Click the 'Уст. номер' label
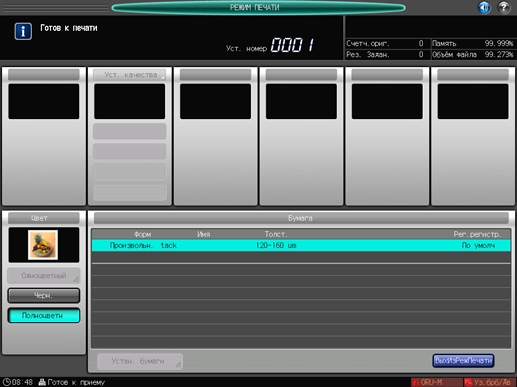The height and width of the screenshot is (387, 517). pos(246,48)
